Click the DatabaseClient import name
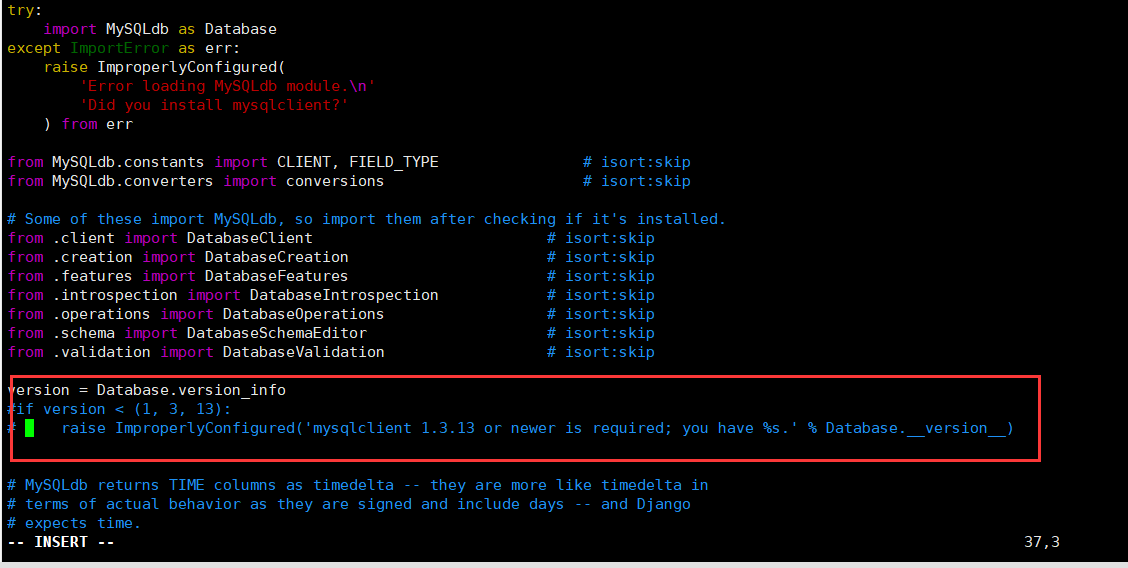 (x=249, y=238)
